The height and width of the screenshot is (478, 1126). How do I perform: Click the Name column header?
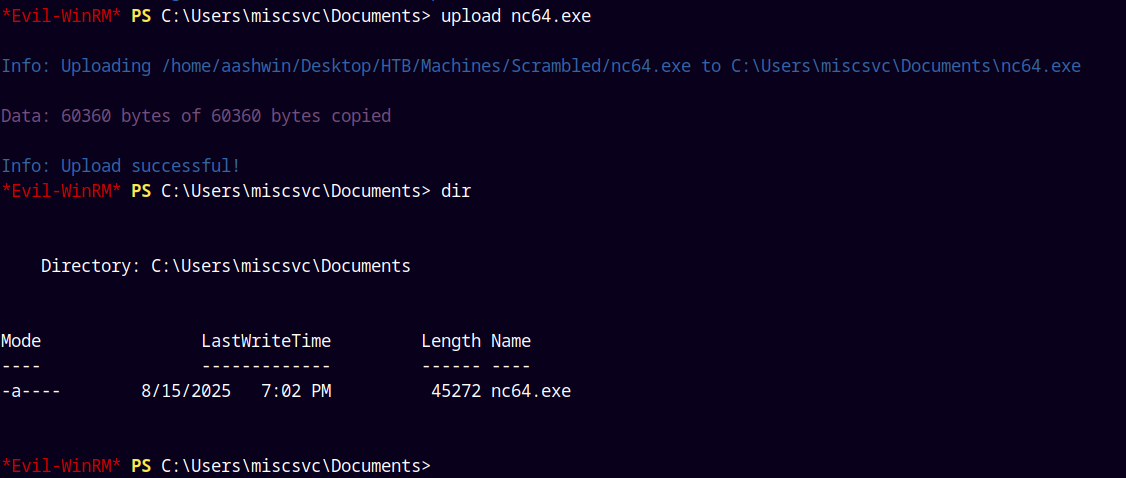coord(511,341)
